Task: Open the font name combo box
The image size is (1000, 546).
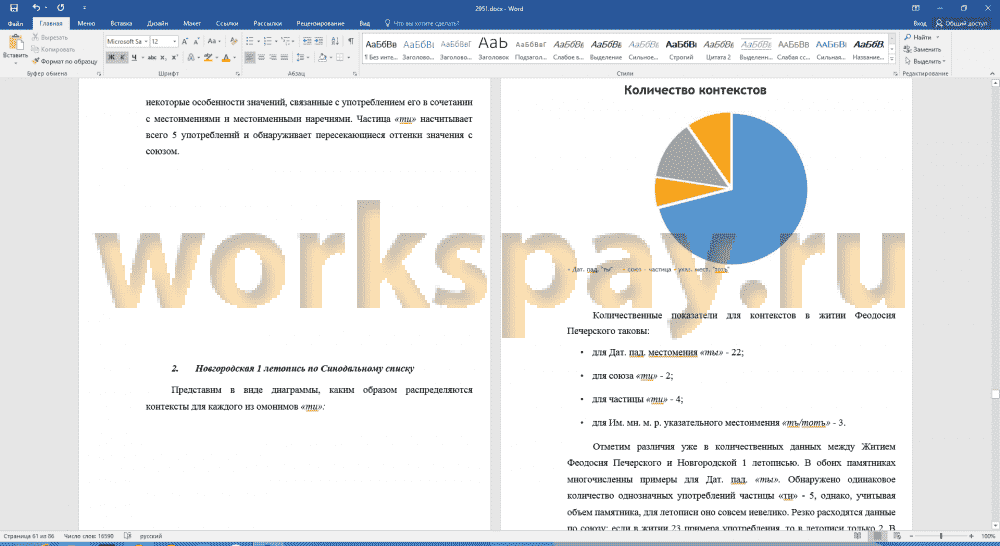Action: point(127,41)
